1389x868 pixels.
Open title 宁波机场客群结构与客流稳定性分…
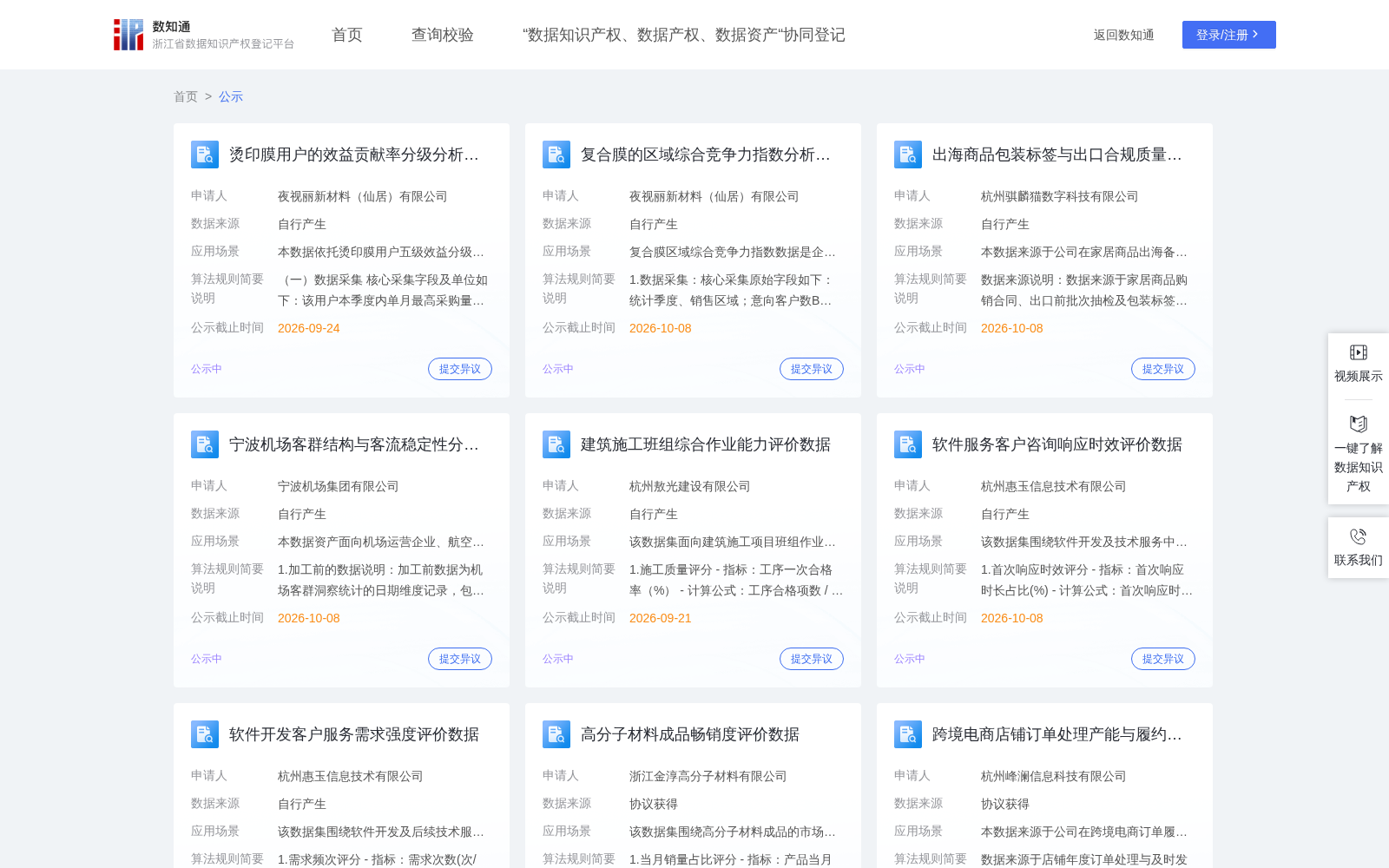click(354, 444)
